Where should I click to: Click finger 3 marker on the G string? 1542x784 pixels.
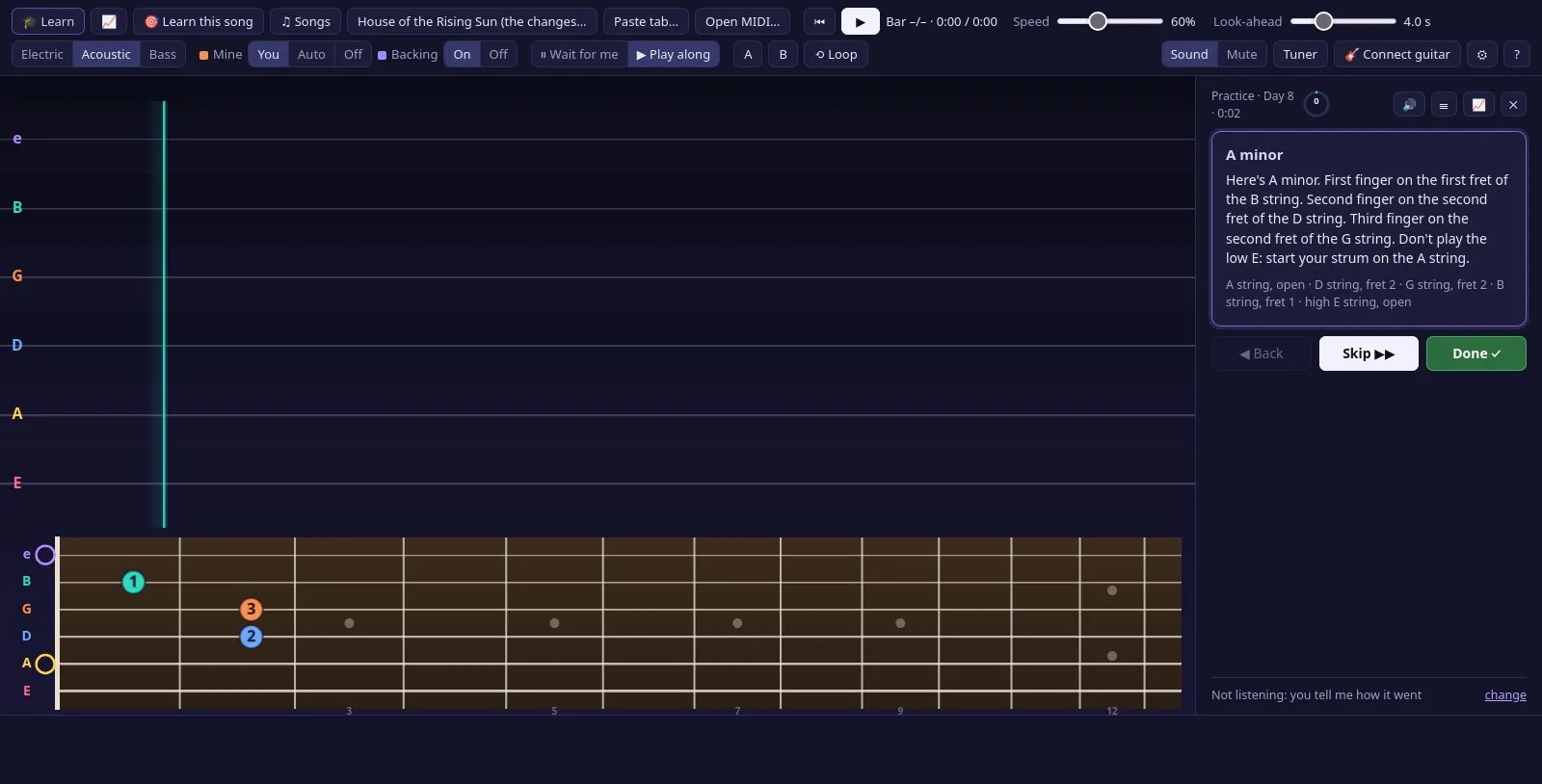(x=251, y=609)
